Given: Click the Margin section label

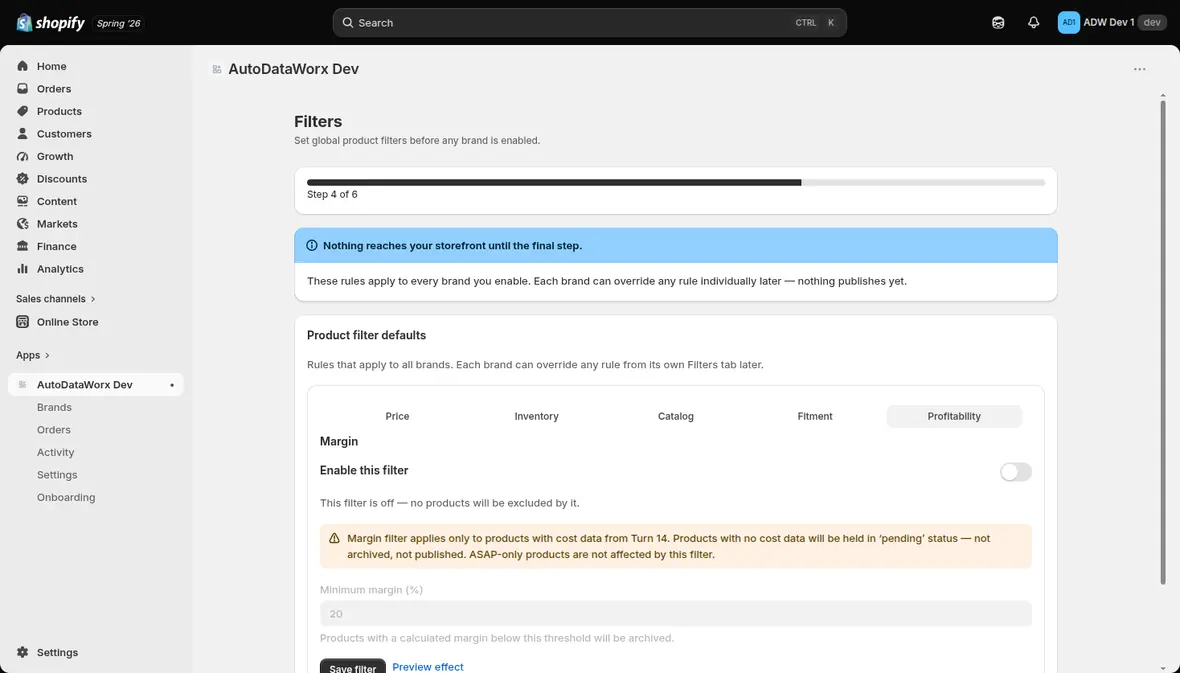Looking at the screenshot, I should (339, 442).
